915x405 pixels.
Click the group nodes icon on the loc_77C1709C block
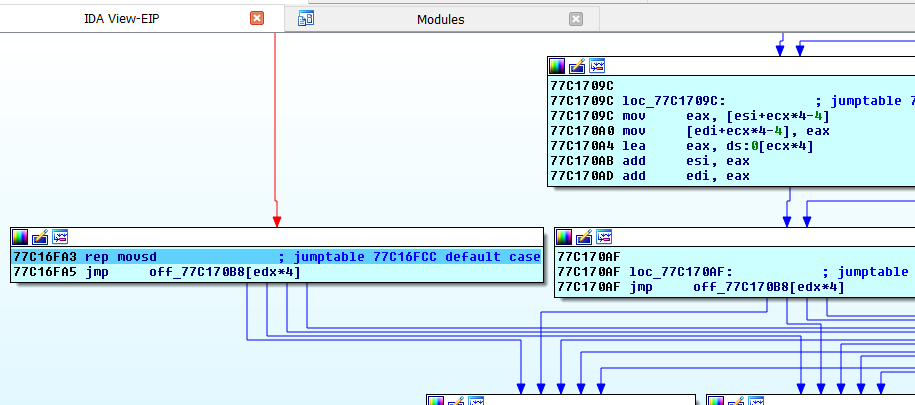[597, 66]
